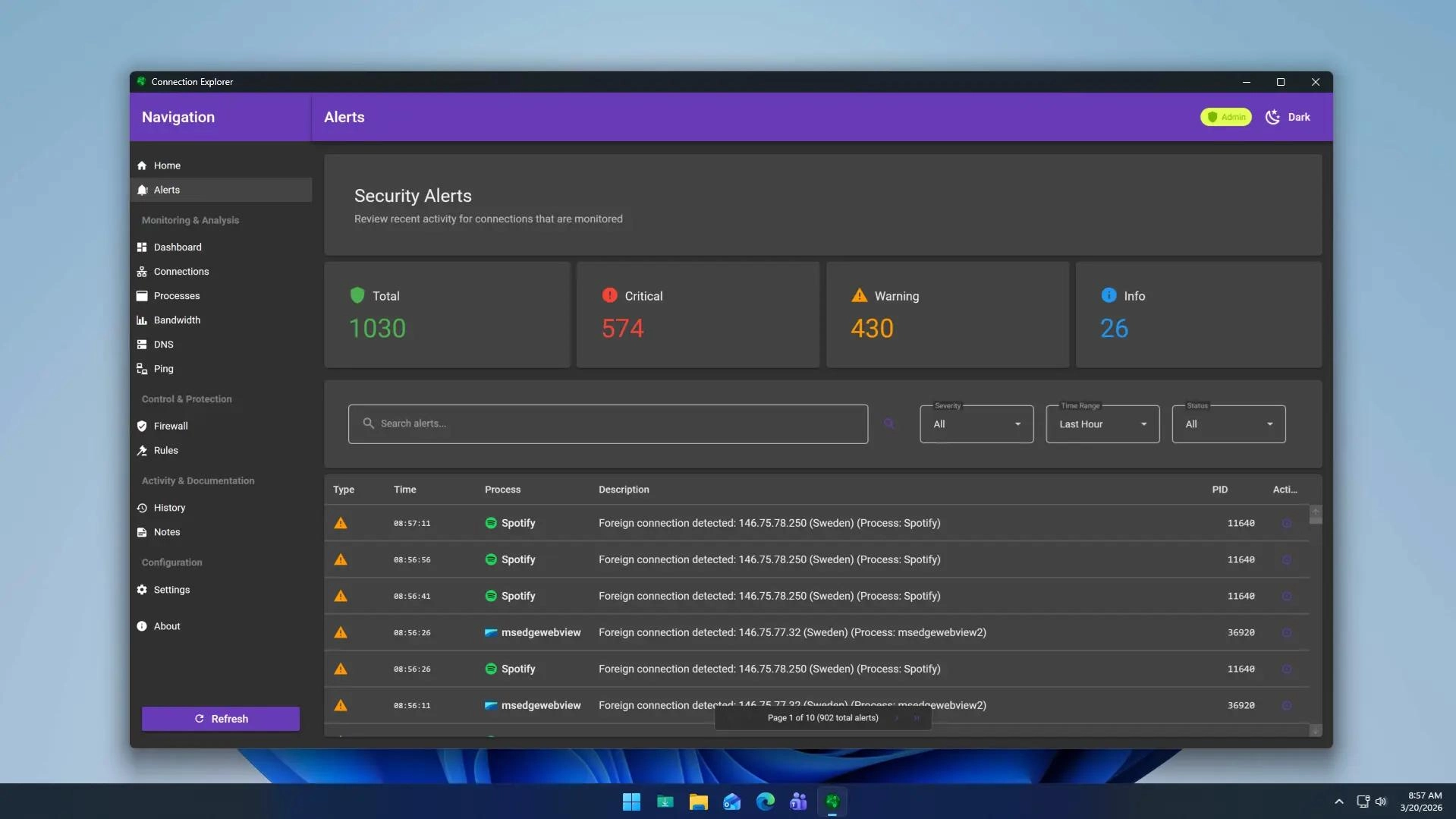Toggle Dark mode

coord(1288,117)
